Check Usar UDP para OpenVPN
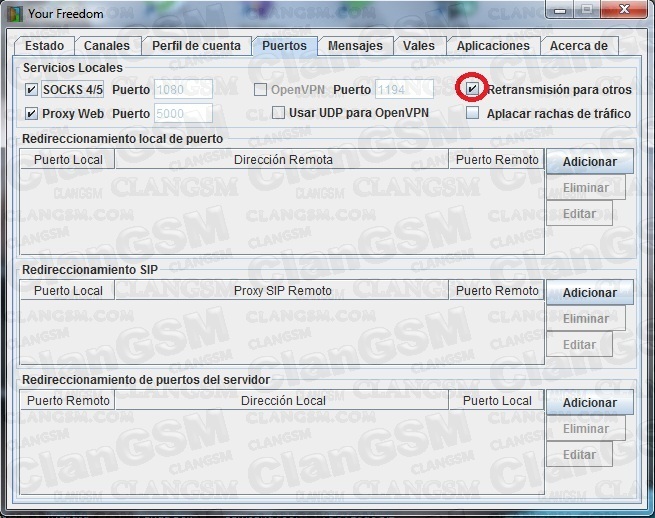This screenshot has height=518, width=655. click(278, 112)
